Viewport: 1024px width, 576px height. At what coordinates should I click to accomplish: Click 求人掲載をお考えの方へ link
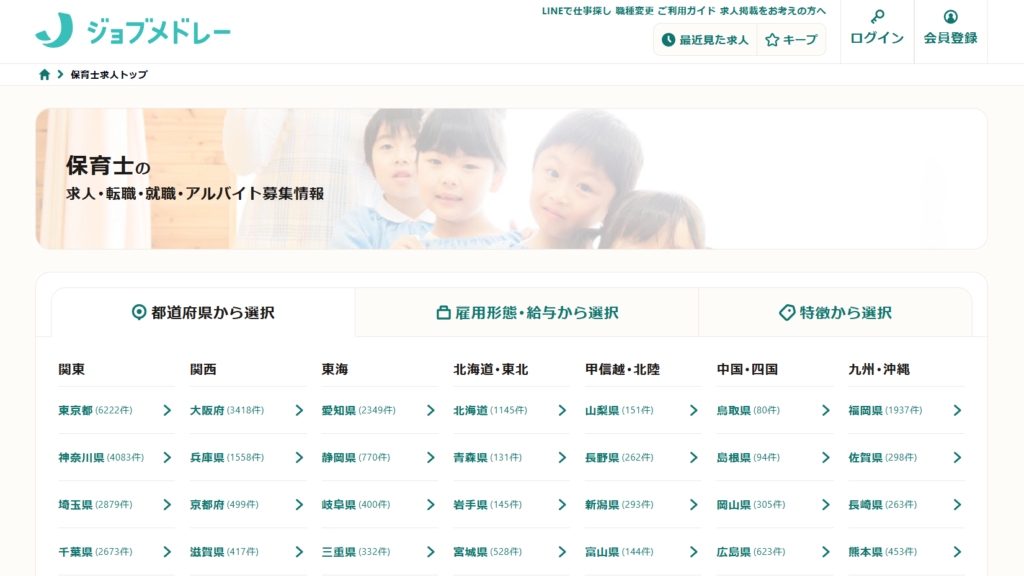773,11
